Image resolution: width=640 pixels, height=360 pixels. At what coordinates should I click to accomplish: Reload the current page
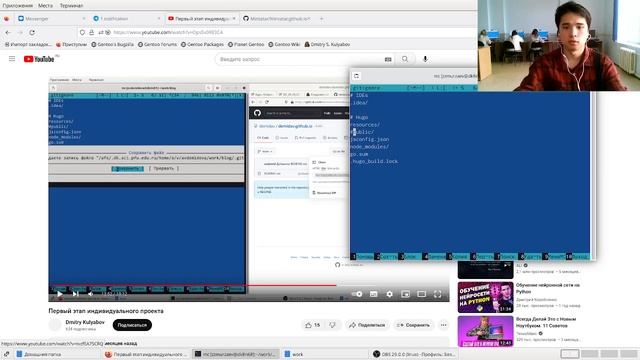tap(32, 32)
